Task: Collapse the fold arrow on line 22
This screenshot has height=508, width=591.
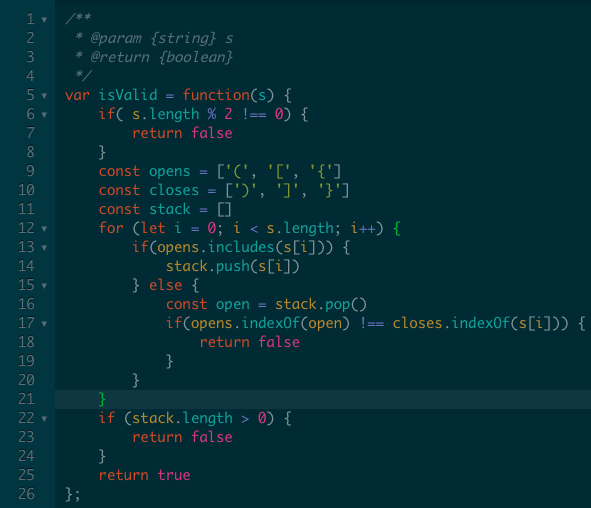Action: pos(44,419)
